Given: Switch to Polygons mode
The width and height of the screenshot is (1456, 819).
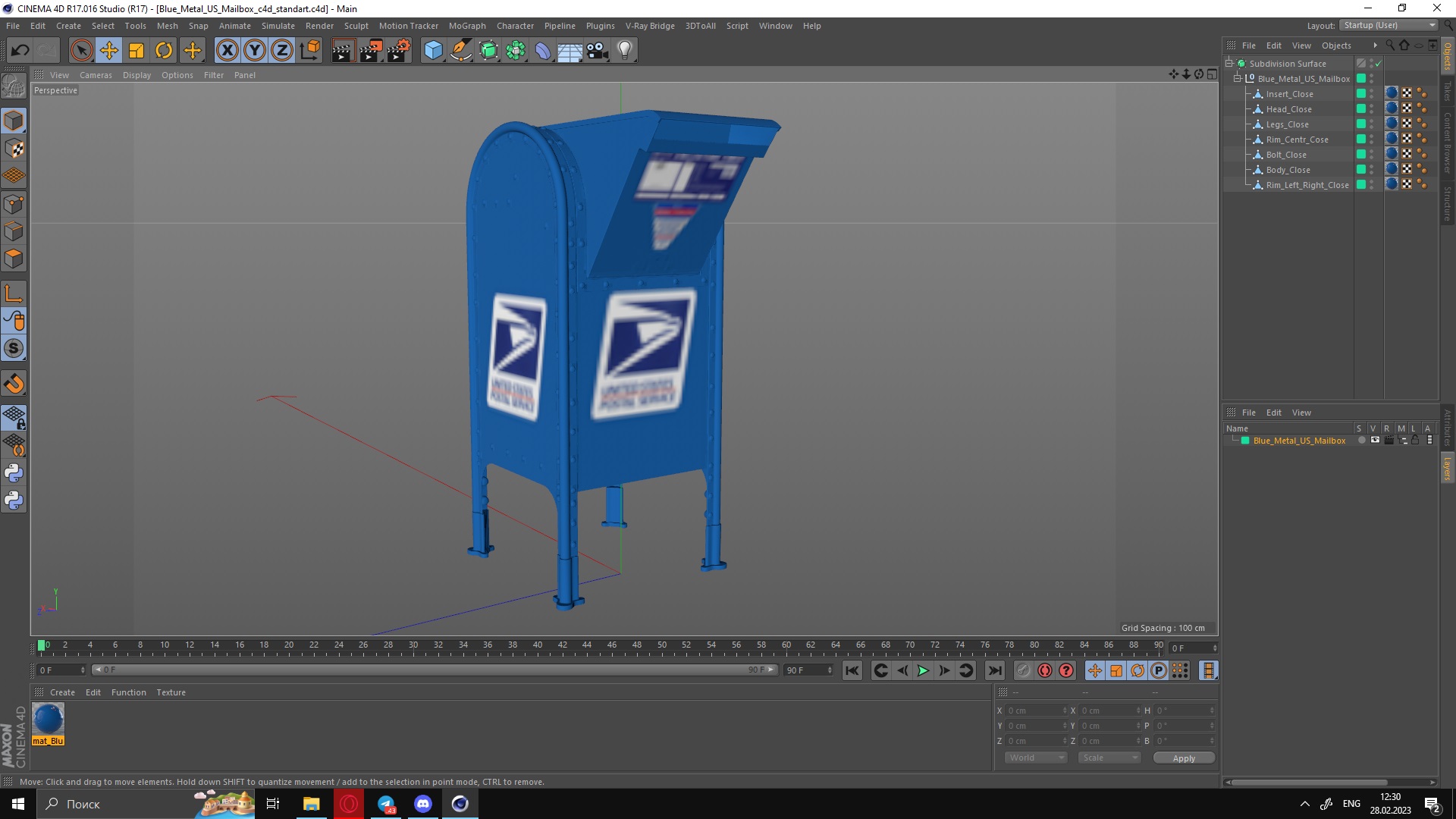Looking at the screenshot, I should (x=14, y=259).
